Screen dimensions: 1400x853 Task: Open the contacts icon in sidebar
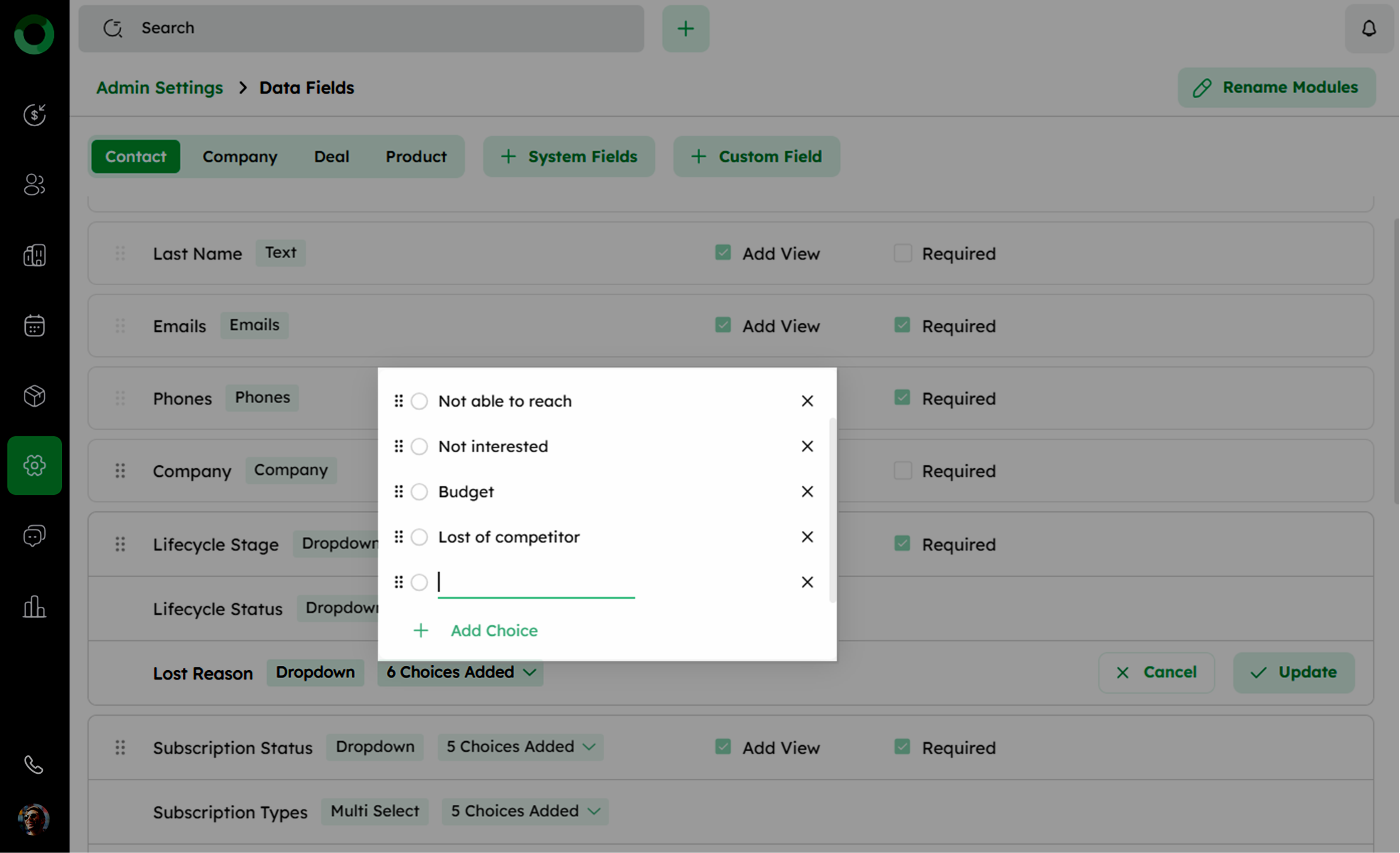point(34,184)
